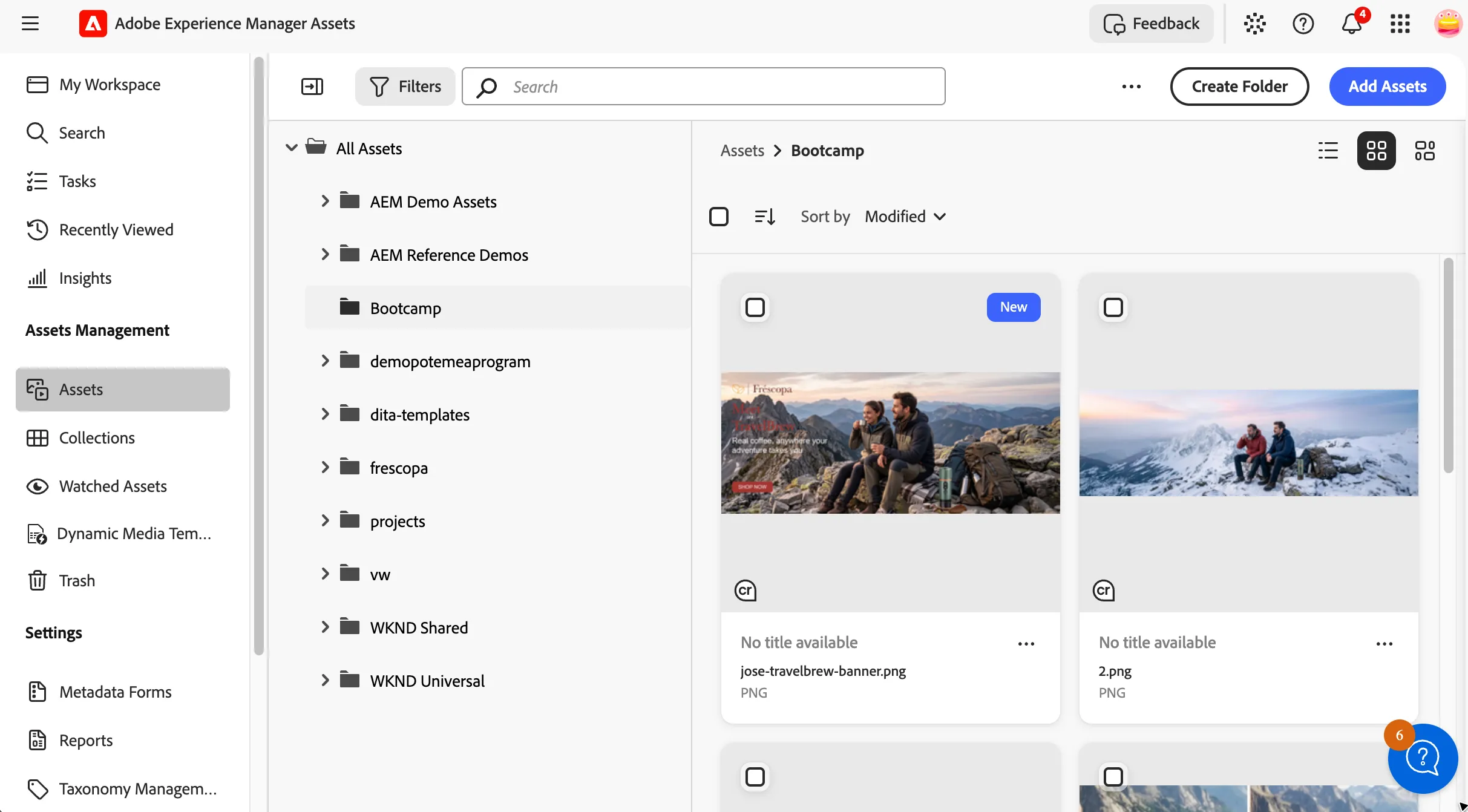Switch to grid view

point(1376,151)
